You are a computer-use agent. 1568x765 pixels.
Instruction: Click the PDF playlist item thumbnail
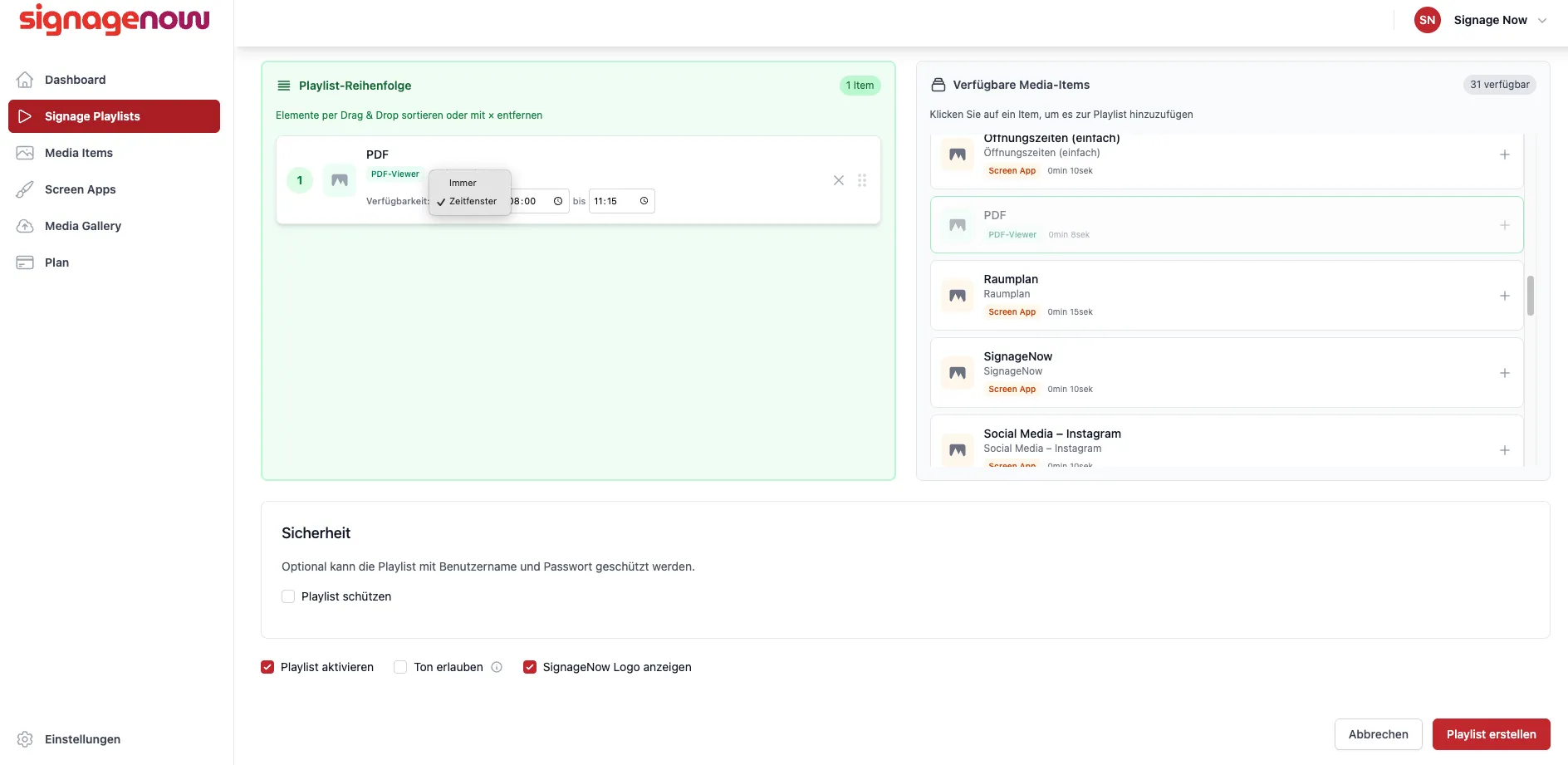click(340, 180)
